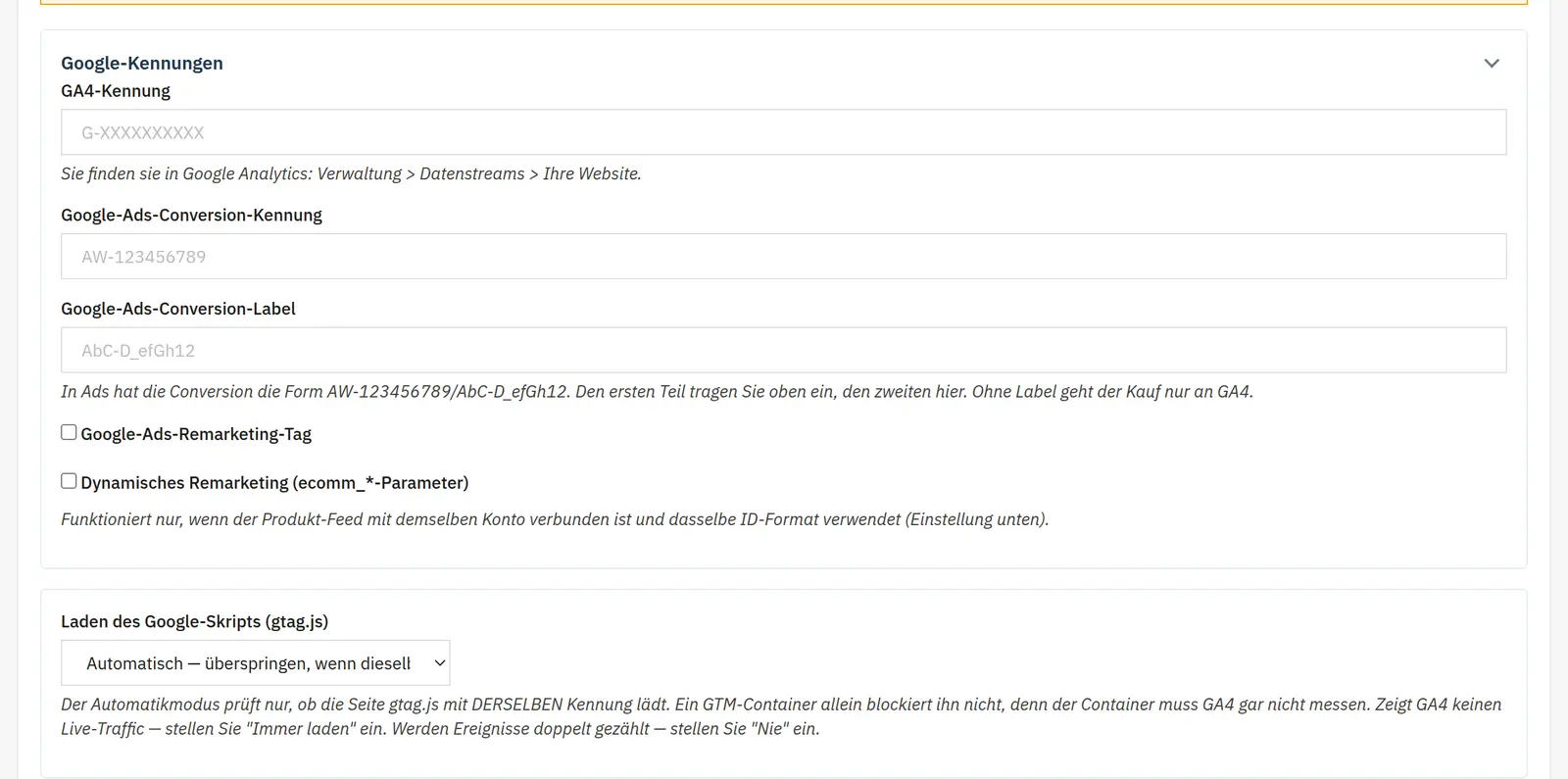Click the GA4-Kennung field label
The image size is (1568, 779).
[x=116, y=91]
